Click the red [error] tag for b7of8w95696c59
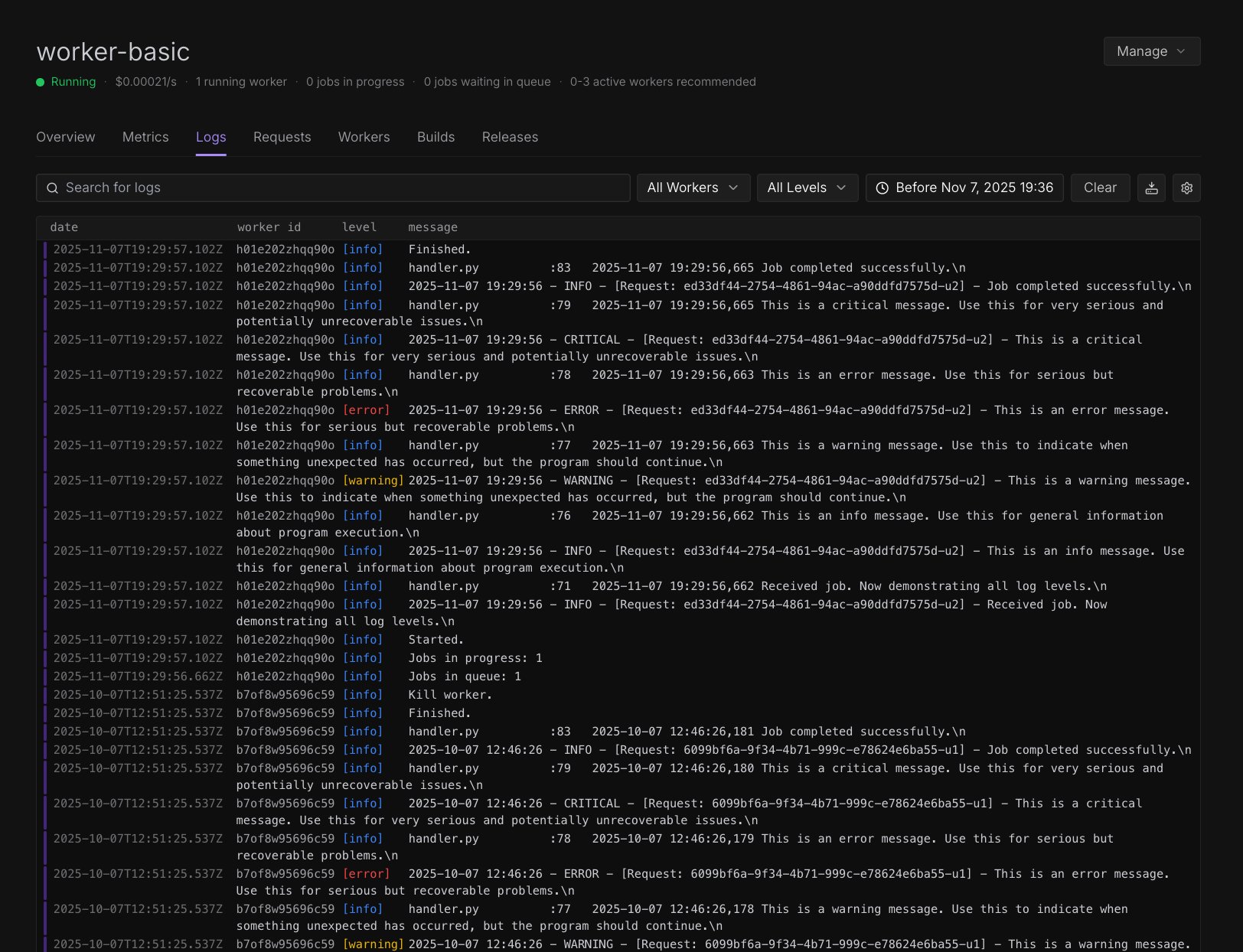 367,874
